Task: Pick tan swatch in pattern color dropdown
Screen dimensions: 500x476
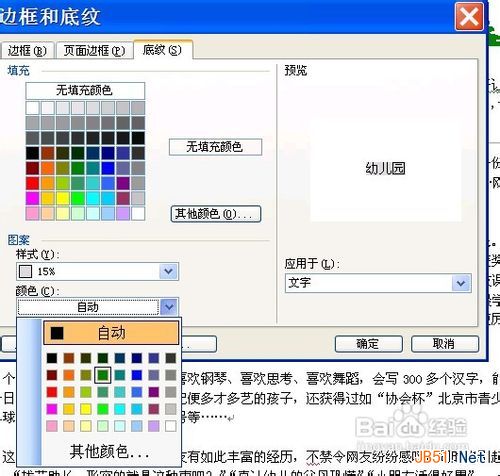Action: click(x=69, y=426)
